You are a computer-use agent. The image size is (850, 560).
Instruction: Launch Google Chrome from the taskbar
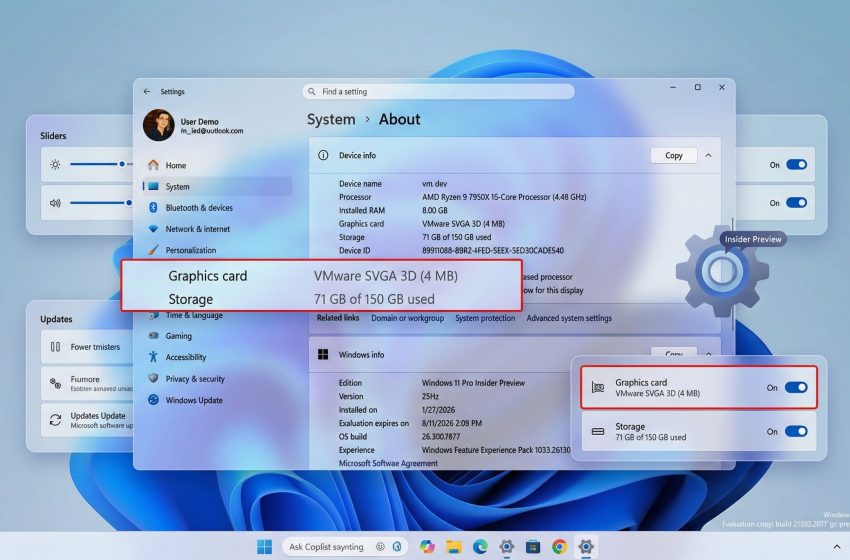pyautogui.click(x=559, y=546)
